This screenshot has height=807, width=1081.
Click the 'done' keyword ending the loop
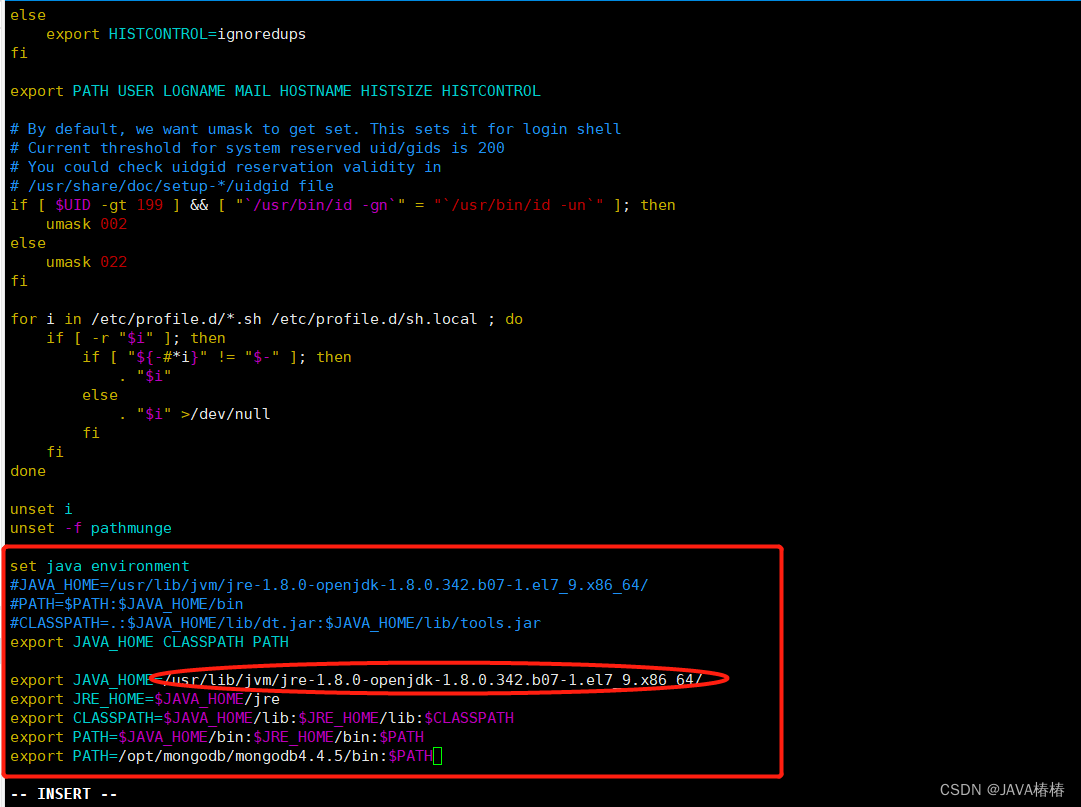[27, 470]
